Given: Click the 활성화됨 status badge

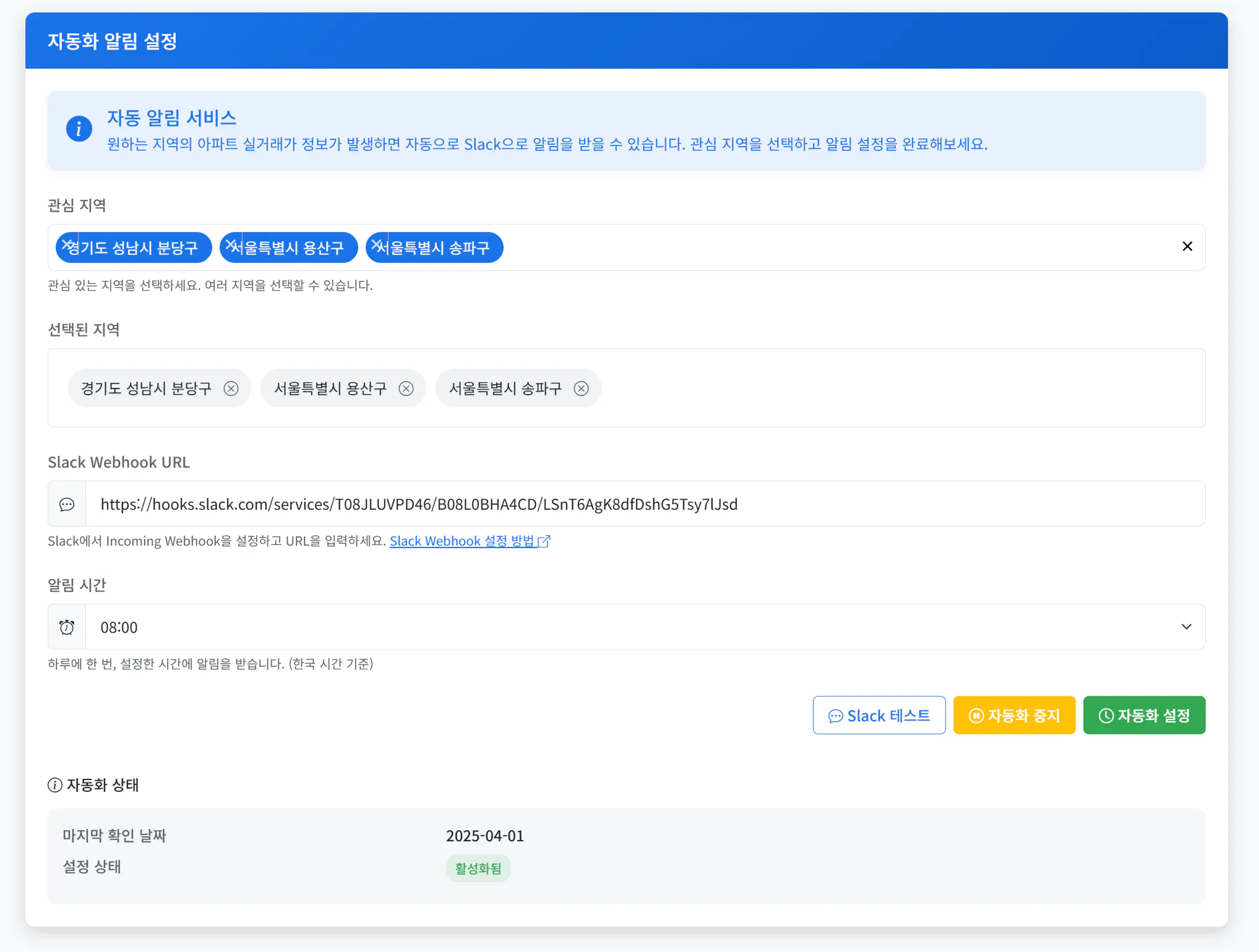Looking at the screenshot, I should click(x=478, y=868).
